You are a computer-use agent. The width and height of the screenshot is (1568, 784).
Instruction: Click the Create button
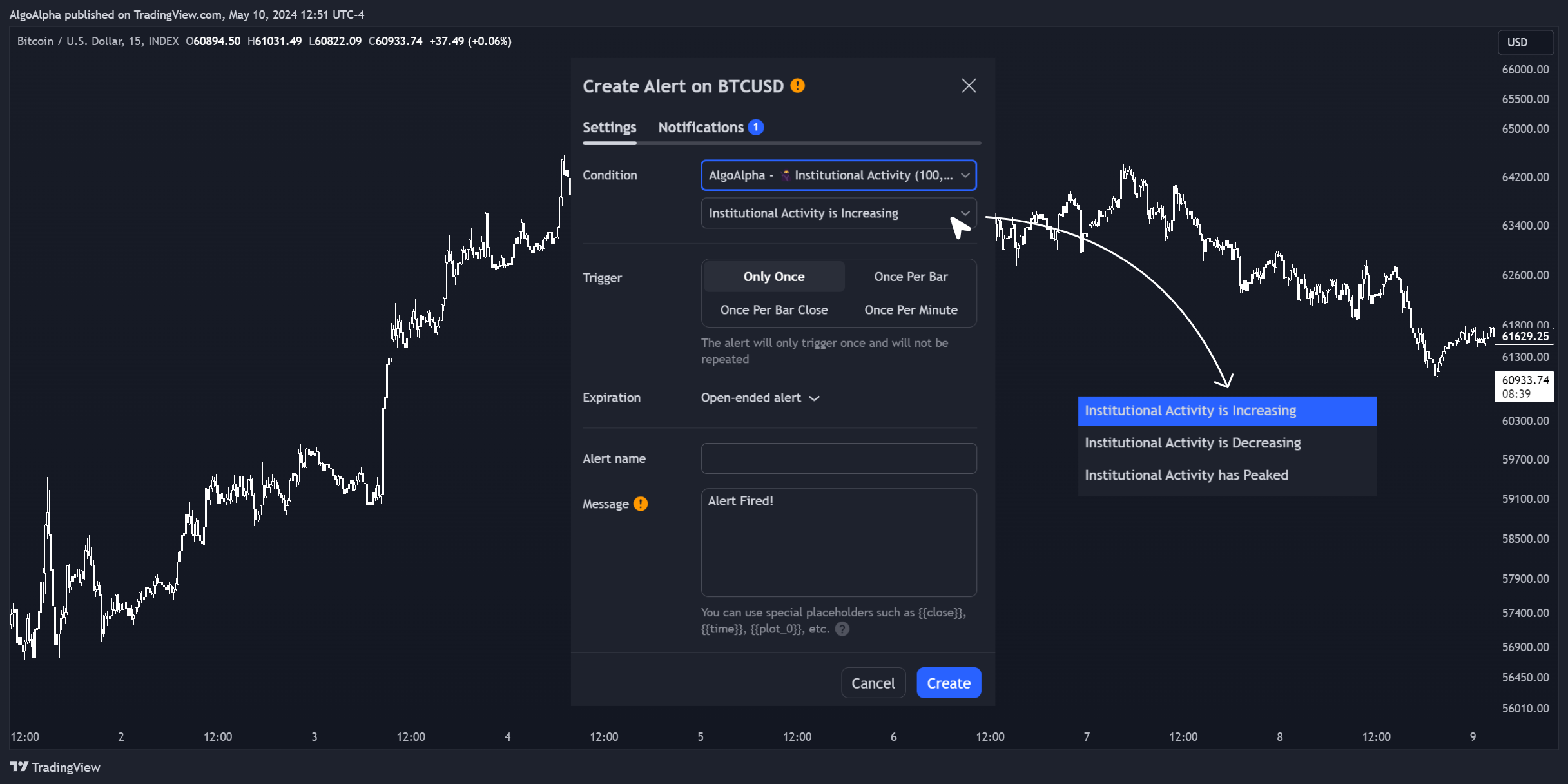[x=948, y=683]
